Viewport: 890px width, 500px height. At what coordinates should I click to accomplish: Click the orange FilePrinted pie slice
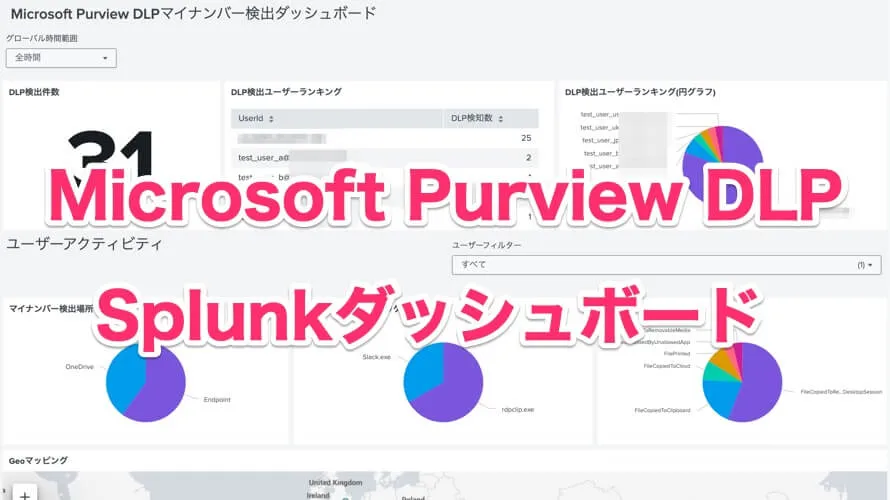(723, 358)
